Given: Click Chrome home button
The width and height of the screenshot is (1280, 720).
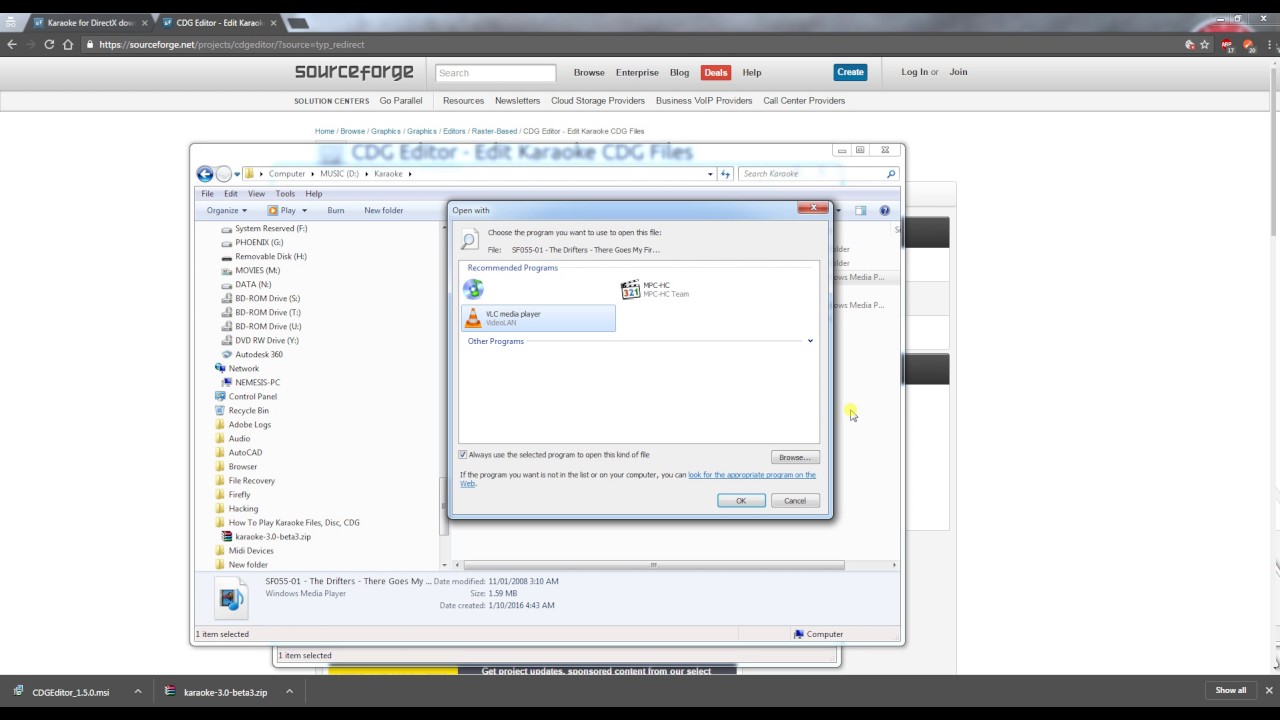Looking at the screenshot, I should [x=68, y=45].
